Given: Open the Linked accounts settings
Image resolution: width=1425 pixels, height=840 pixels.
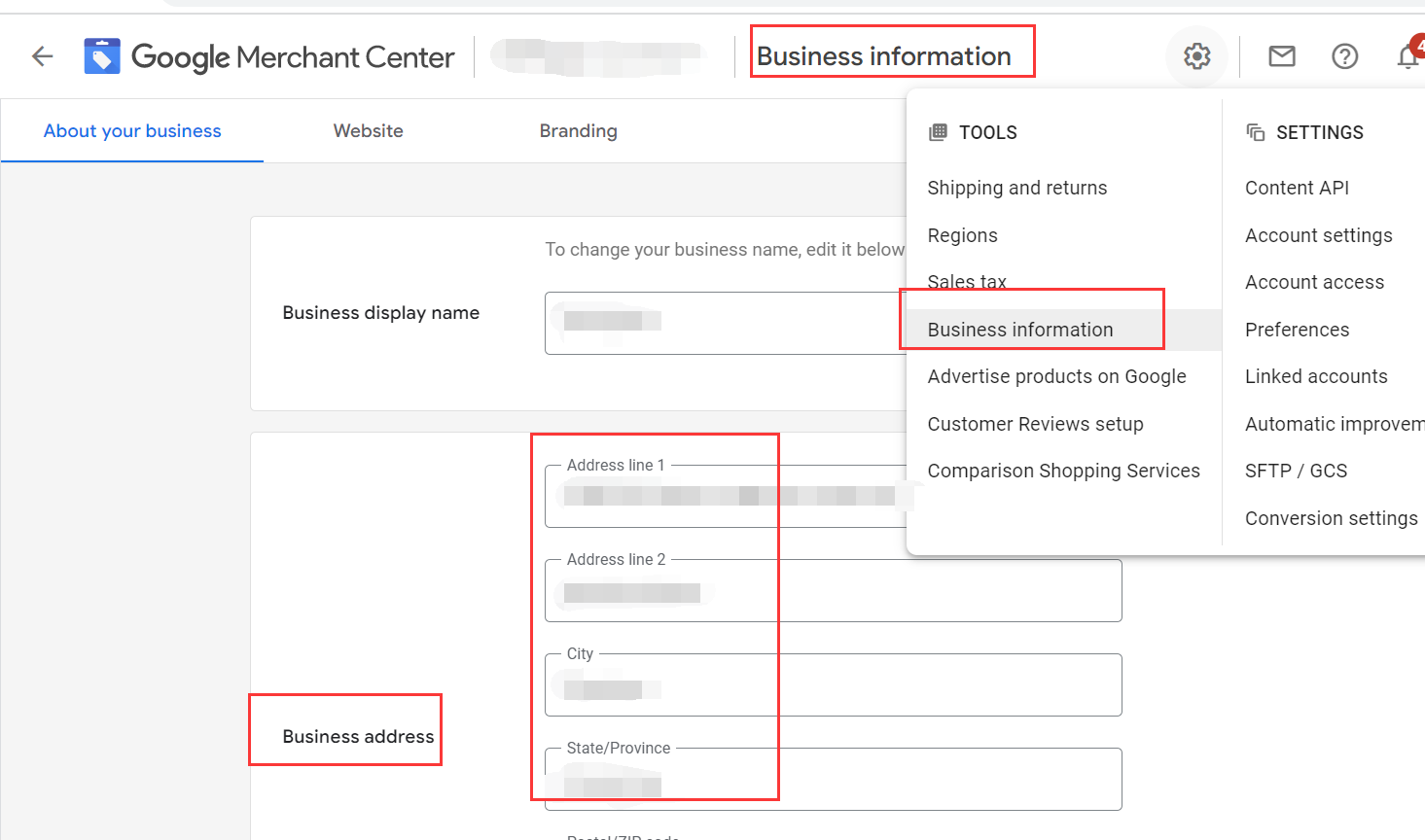Looking at the screenshot, I should click(1316, 376).
